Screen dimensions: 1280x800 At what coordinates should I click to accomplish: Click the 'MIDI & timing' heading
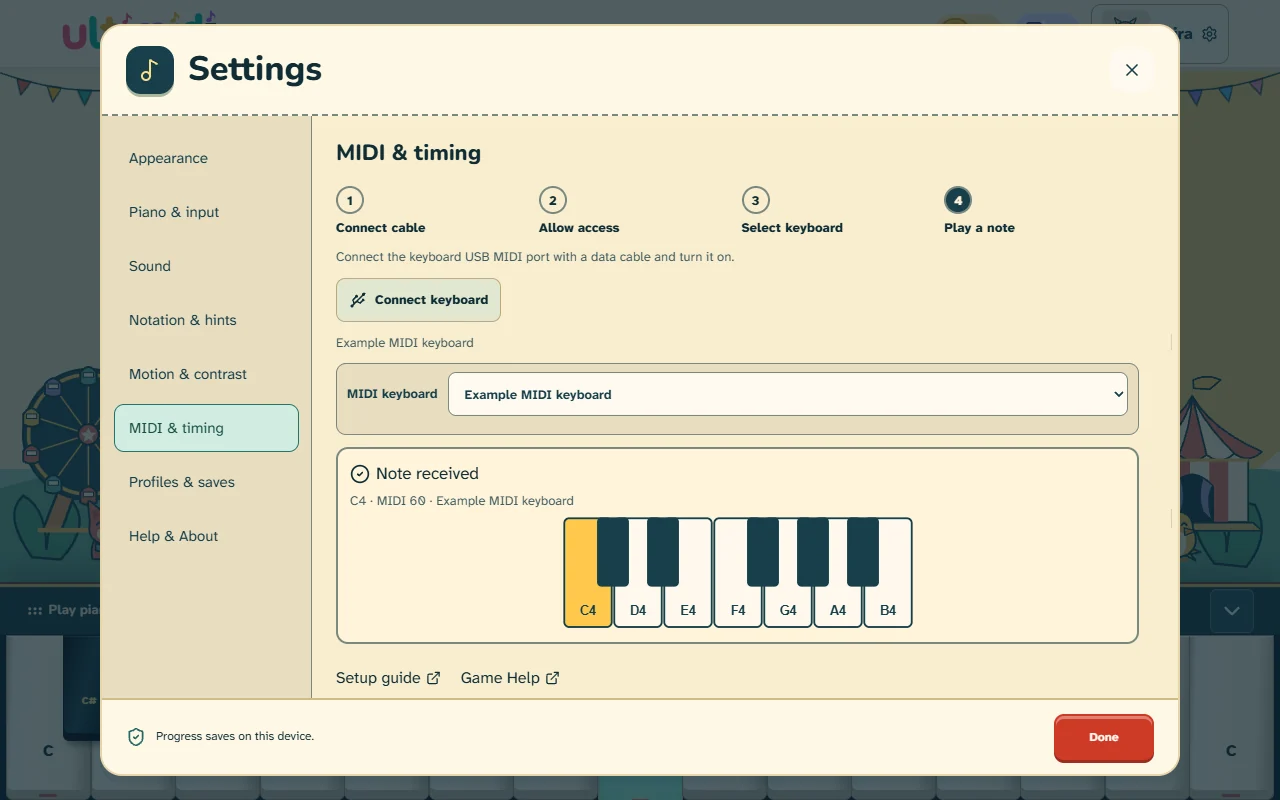tap(408, 153)
